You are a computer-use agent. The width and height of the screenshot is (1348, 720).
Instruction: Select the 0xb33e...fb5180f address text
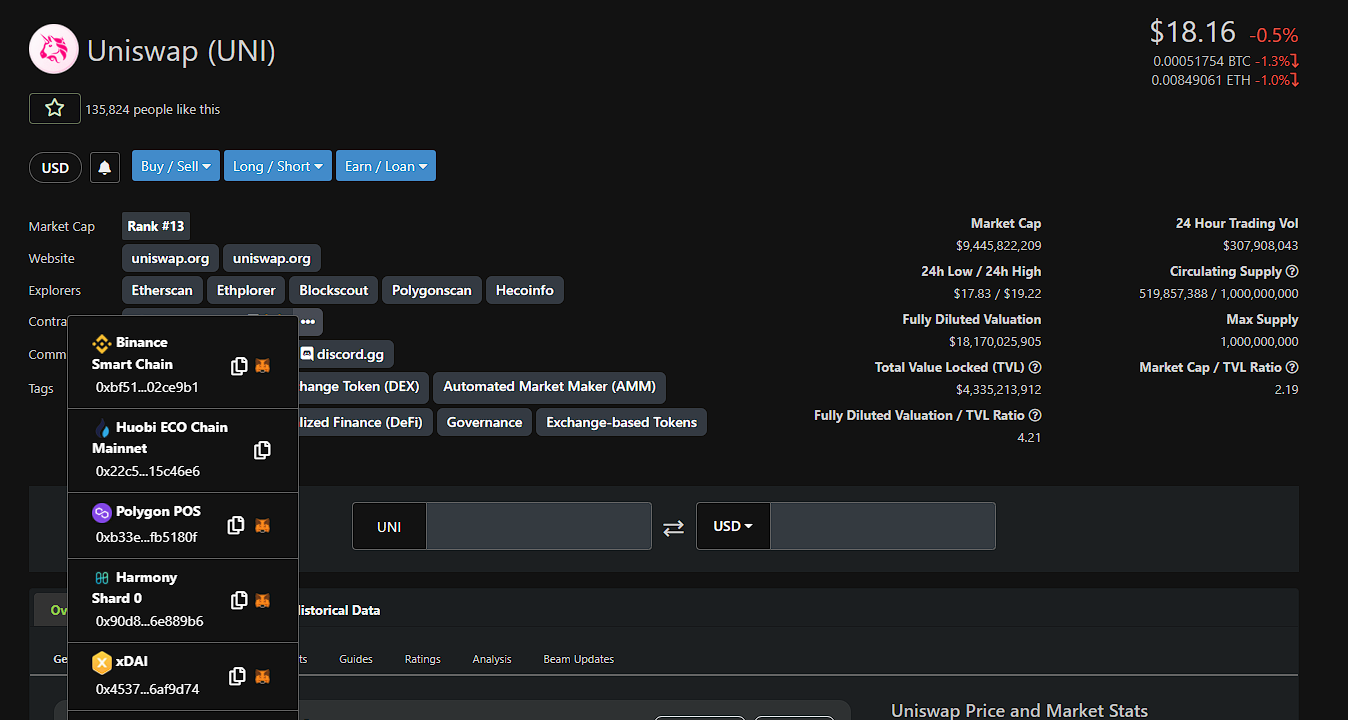[146, 537]
